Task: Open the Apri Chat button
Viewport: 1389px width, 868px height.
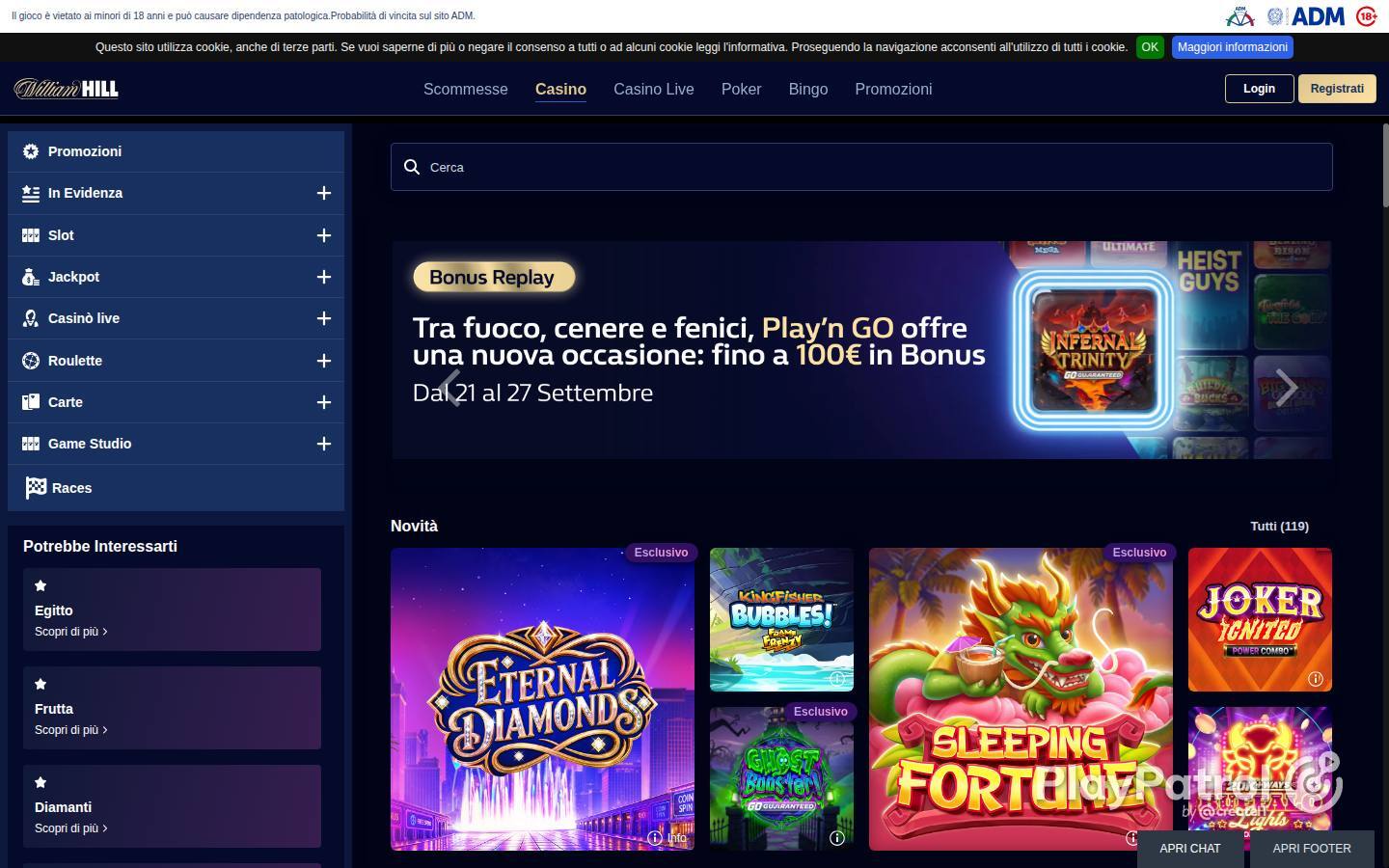Action: click(x=1190, y=849)
